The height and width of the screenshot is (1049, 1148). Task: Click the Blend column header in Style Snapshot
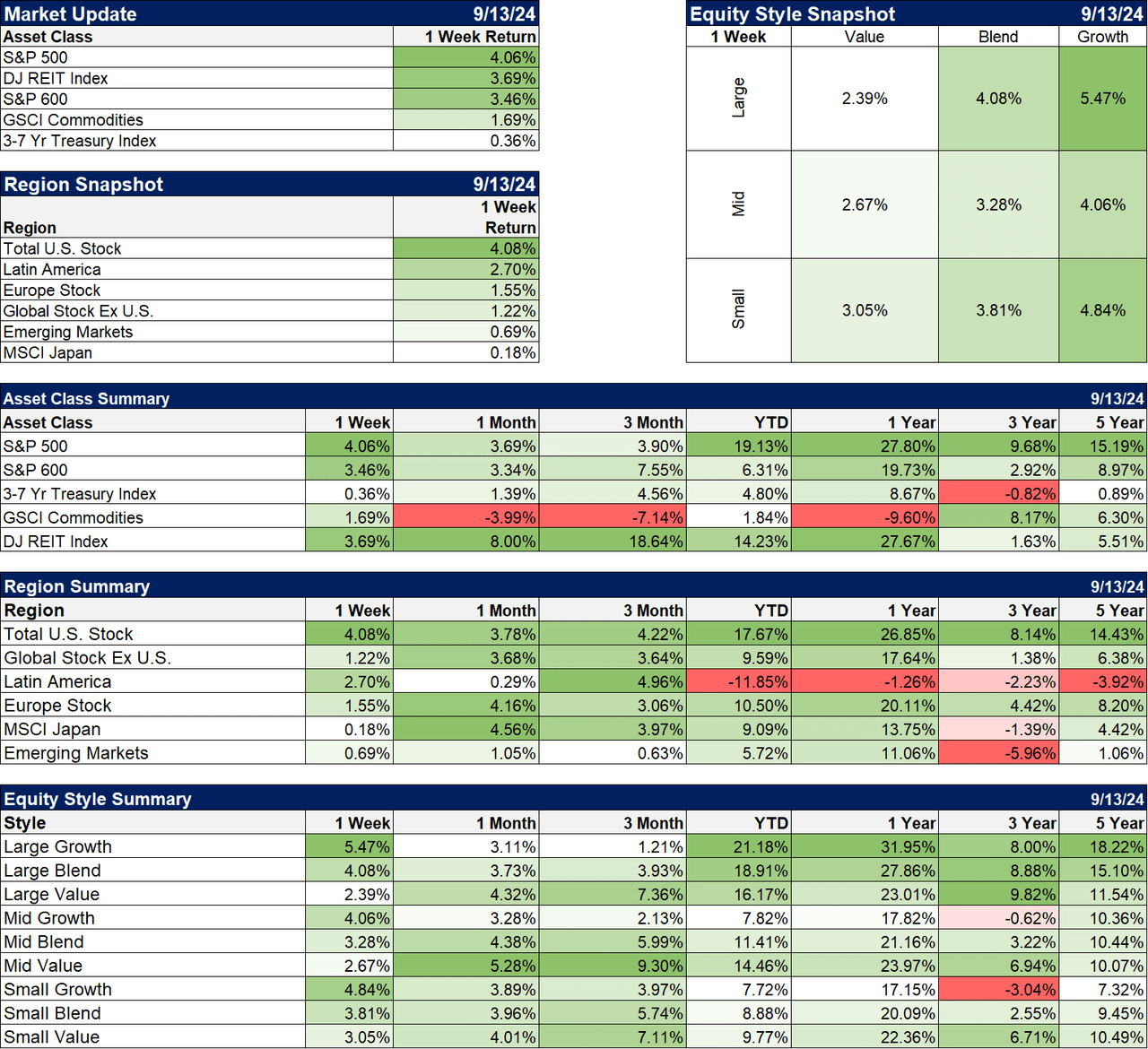[x=998, y=37]
